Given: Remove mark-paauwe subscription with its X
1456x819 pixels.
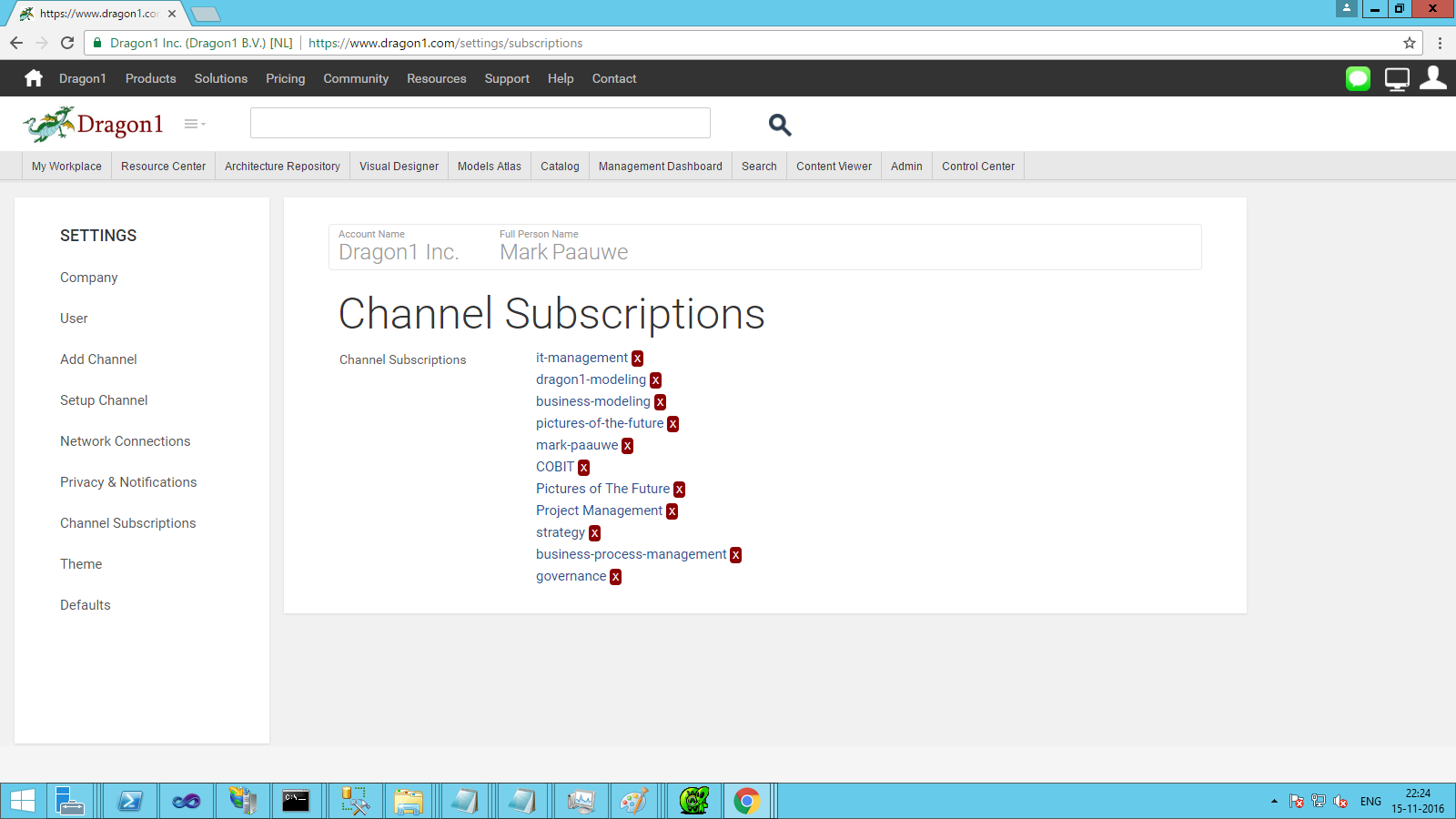Looking at the screenshot, I should click(627, 446).
